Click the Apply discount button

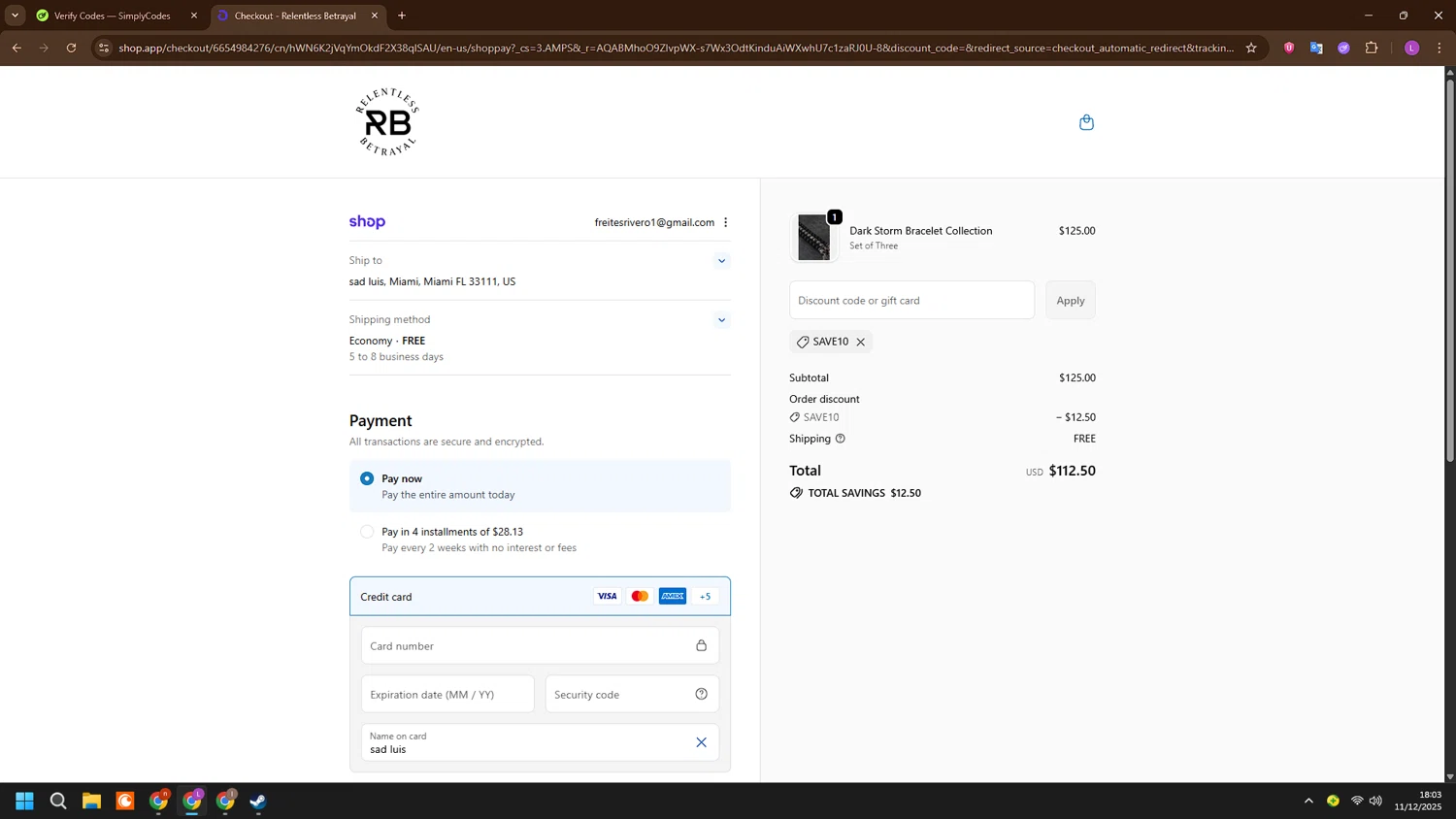1071,300
